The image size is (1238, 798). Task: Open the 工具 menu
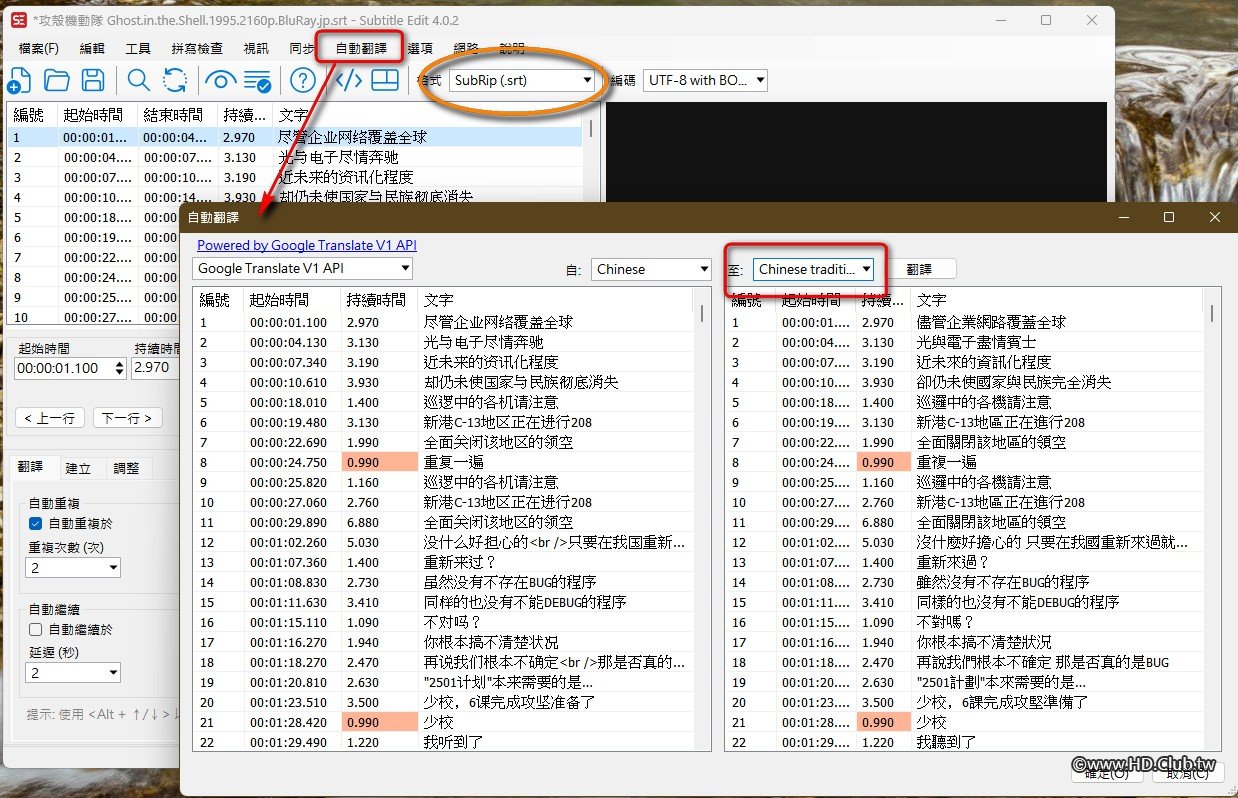[138, 48]
